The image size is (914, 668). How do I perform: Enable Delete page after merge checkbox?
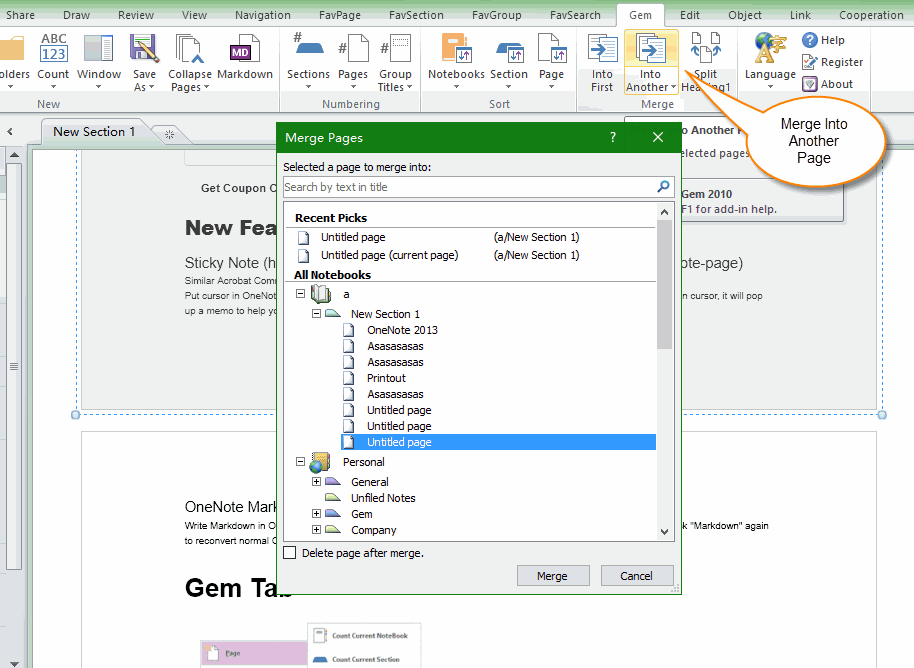[x=290, y=553]
